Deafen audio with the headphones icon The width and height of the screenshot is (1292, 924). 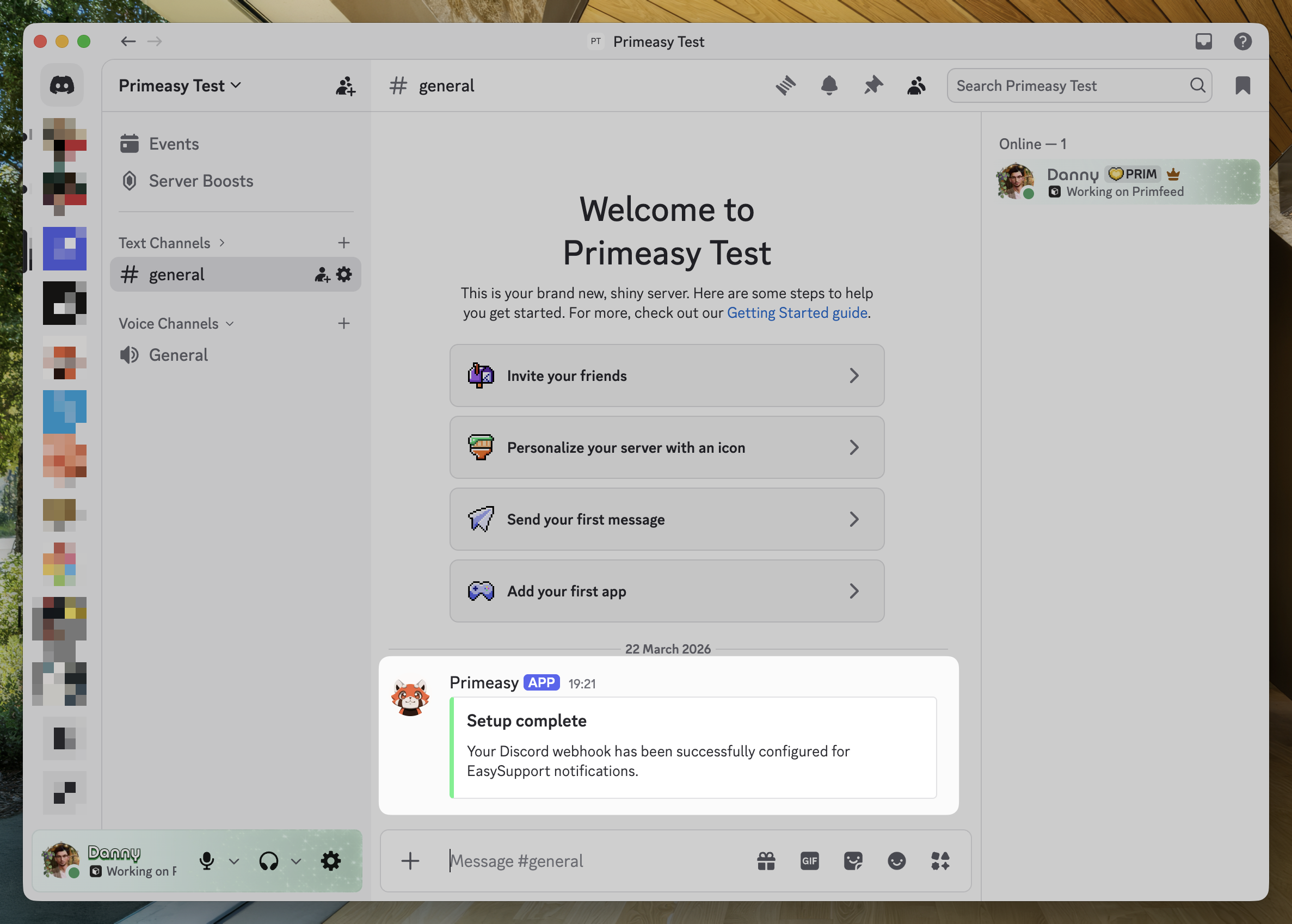click(268, 861)
